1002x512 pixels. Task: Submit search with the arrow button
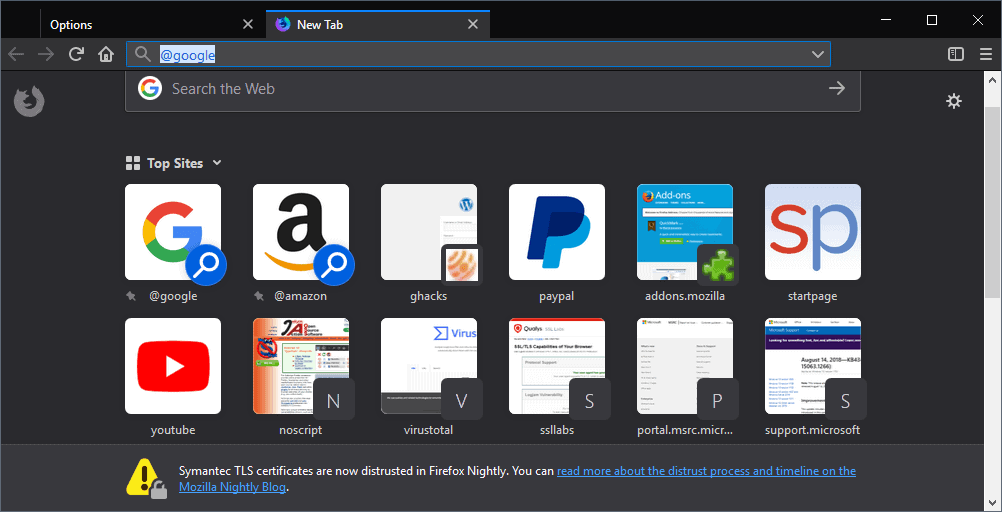click(836, 88)
